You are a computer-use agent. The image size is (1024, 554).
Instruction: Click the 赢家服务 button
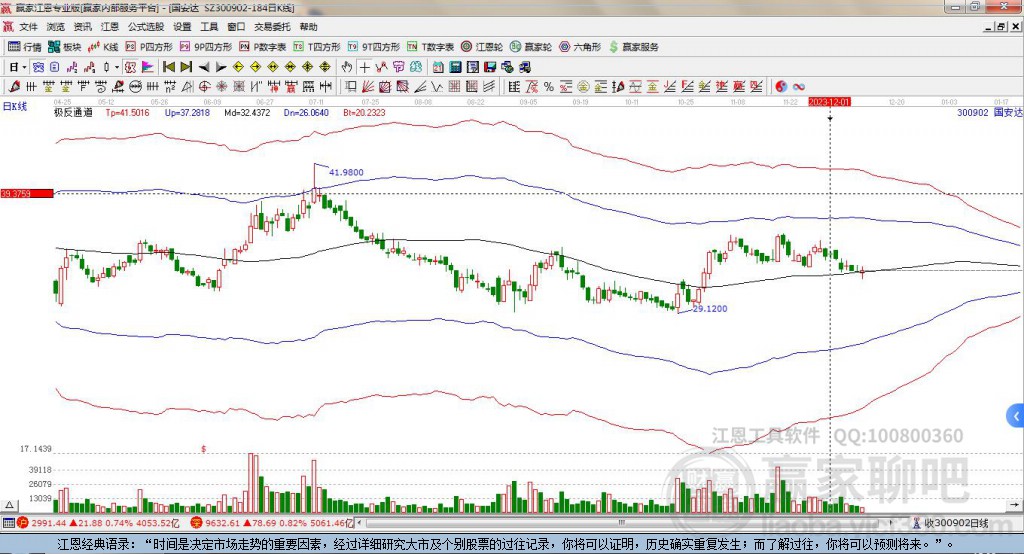(634, 47)
